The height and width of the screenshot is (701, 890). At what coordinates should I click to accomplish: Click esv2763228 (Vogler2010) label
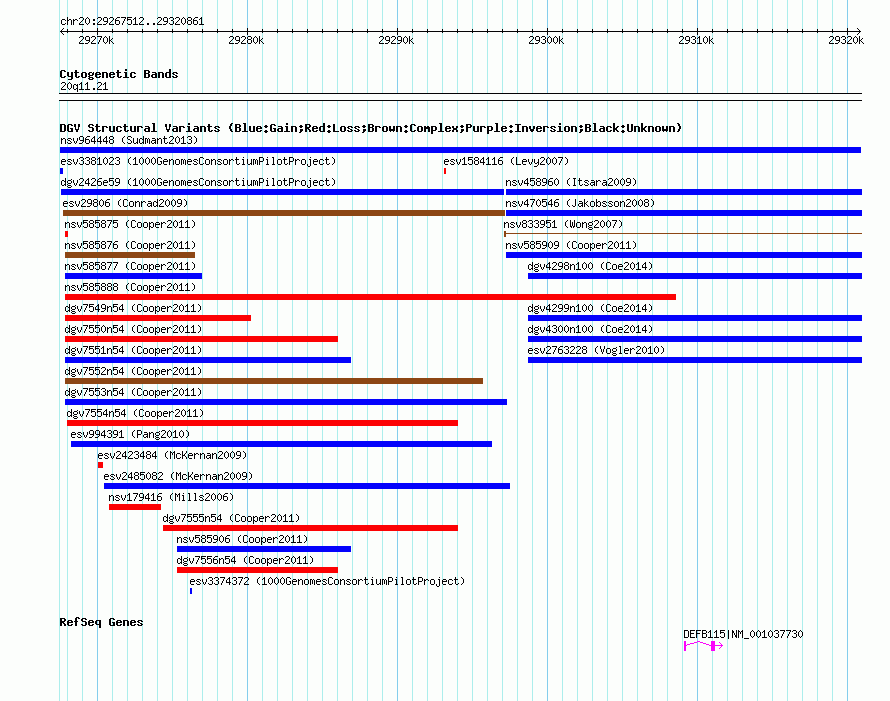tap(596, 350)
